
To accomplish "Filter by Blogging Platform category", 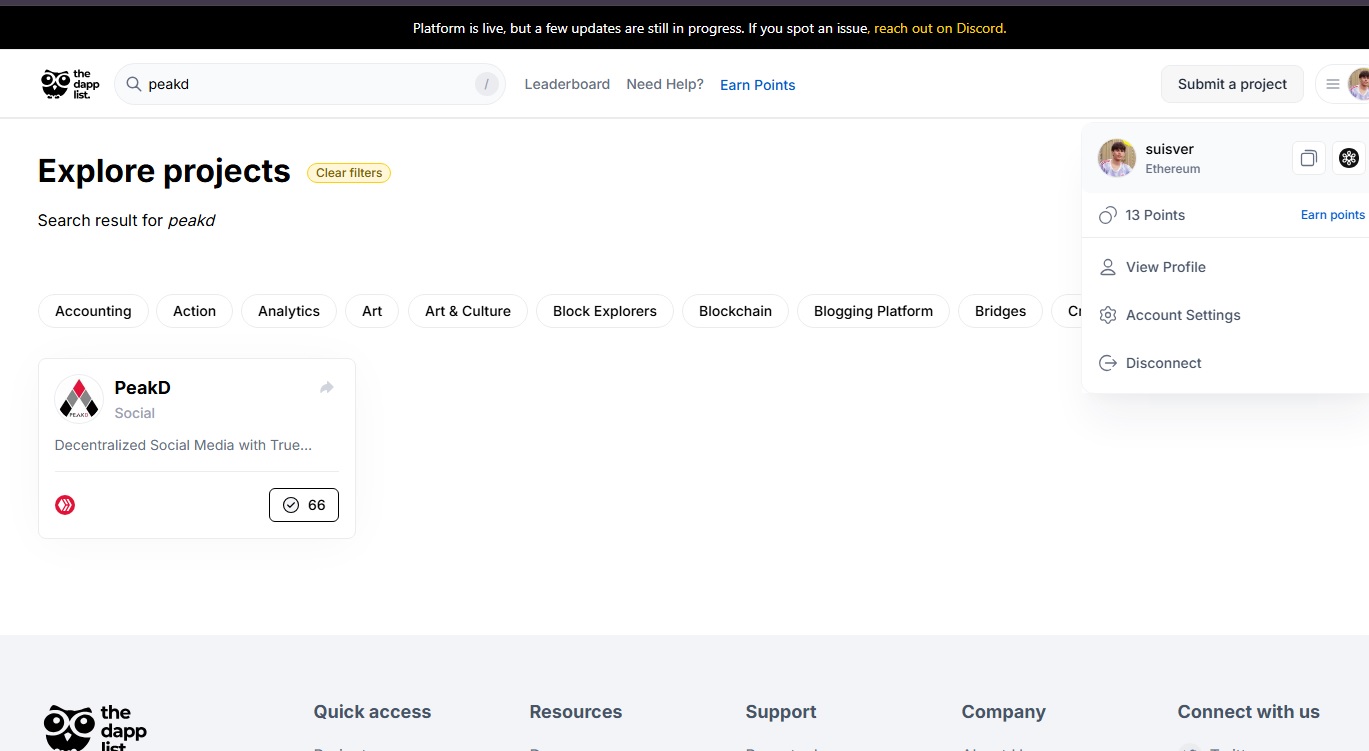I will 873,311.
